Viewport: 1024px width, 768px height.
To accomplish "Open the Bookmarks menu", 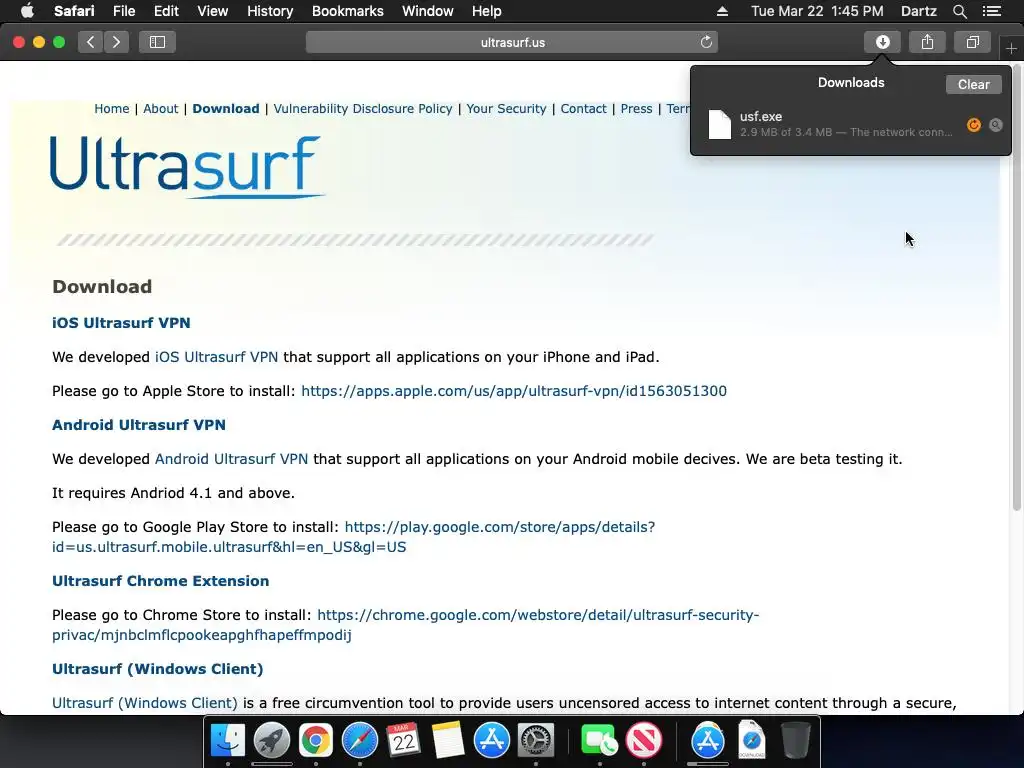I will (347, 11).
